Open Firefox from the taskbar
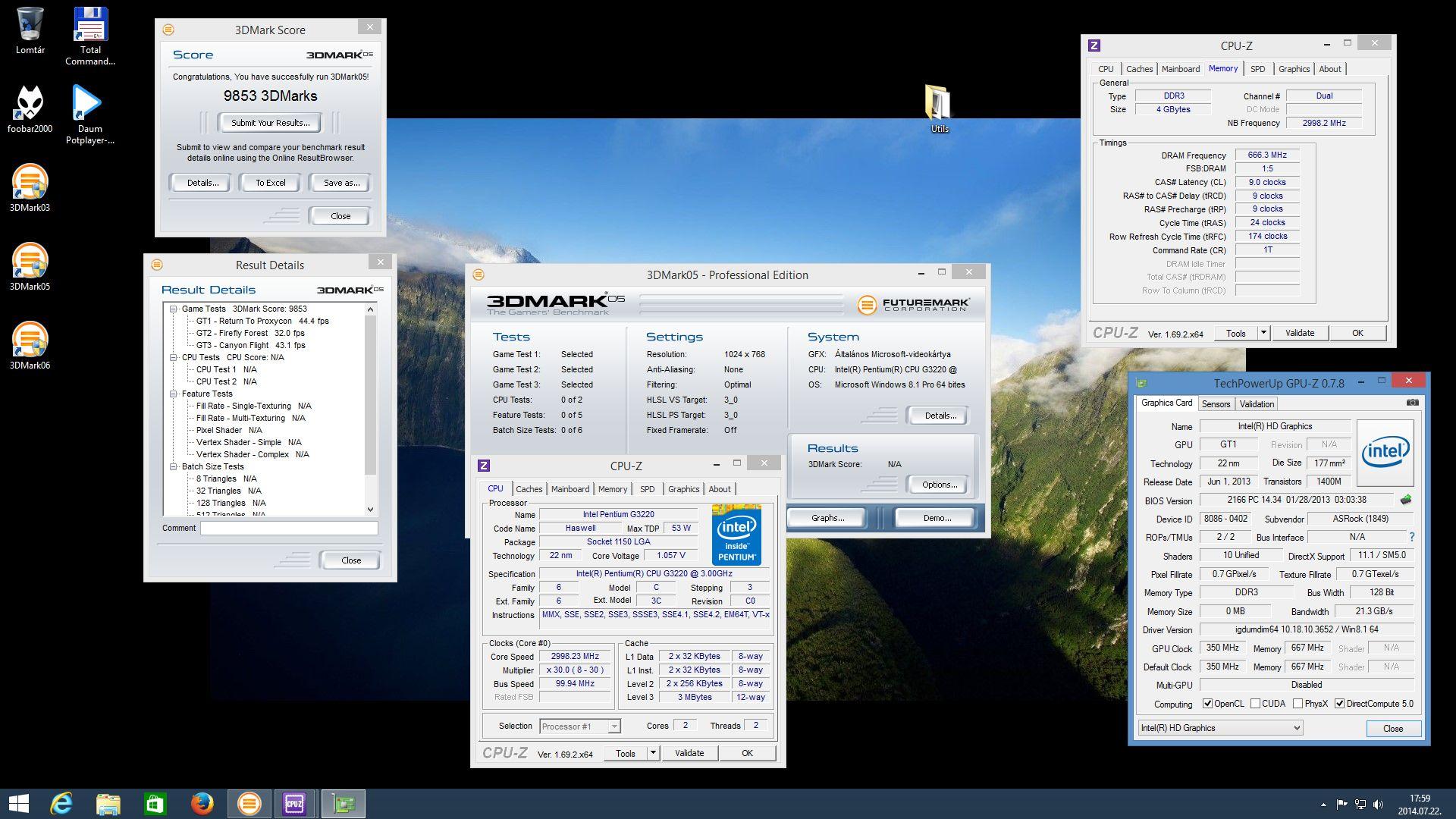 click(x=202, y=803)
